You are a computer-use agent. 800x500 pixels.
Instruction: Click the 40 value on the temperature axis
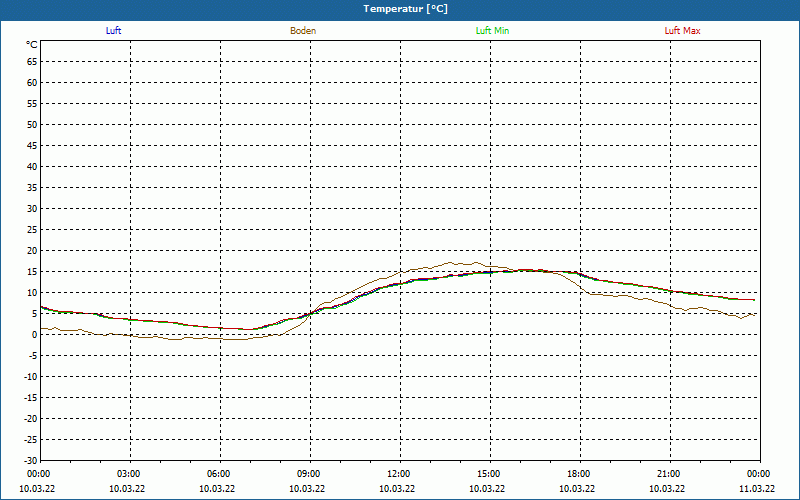click(x=32, y=167)
